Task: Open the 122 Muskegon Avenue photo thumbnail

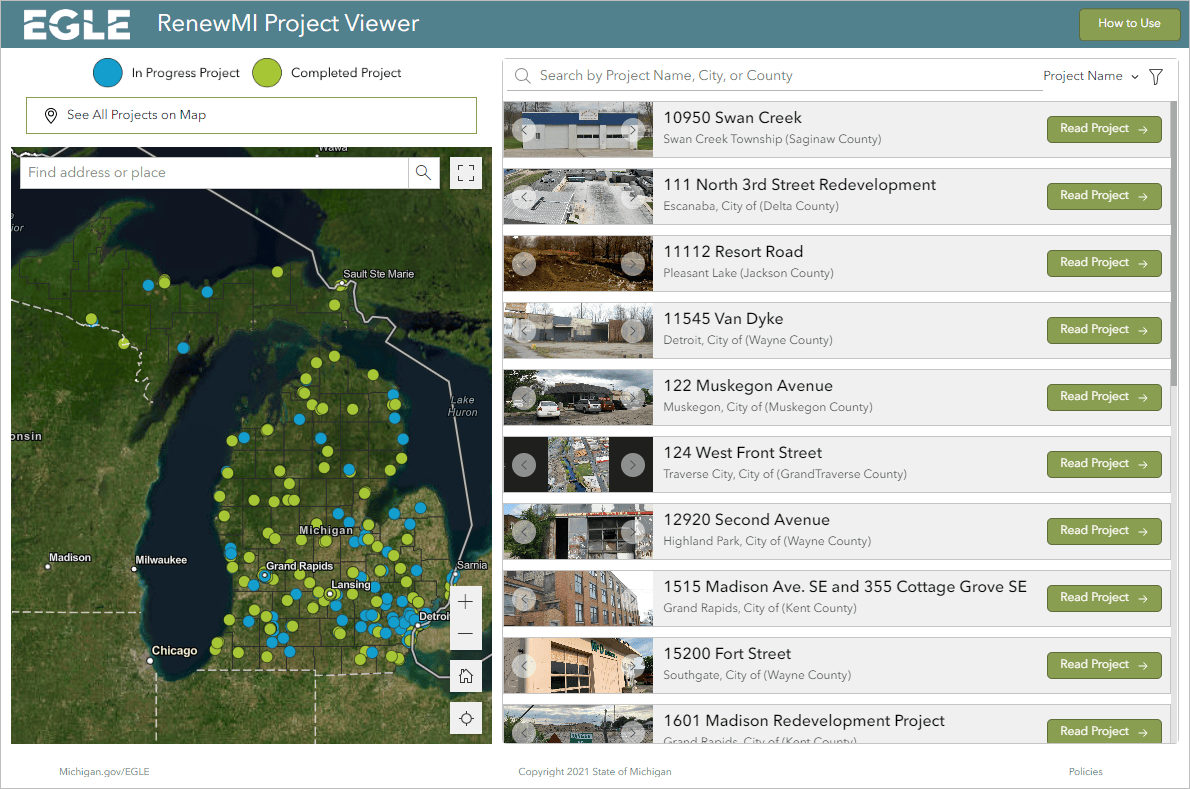Action: 578,397
